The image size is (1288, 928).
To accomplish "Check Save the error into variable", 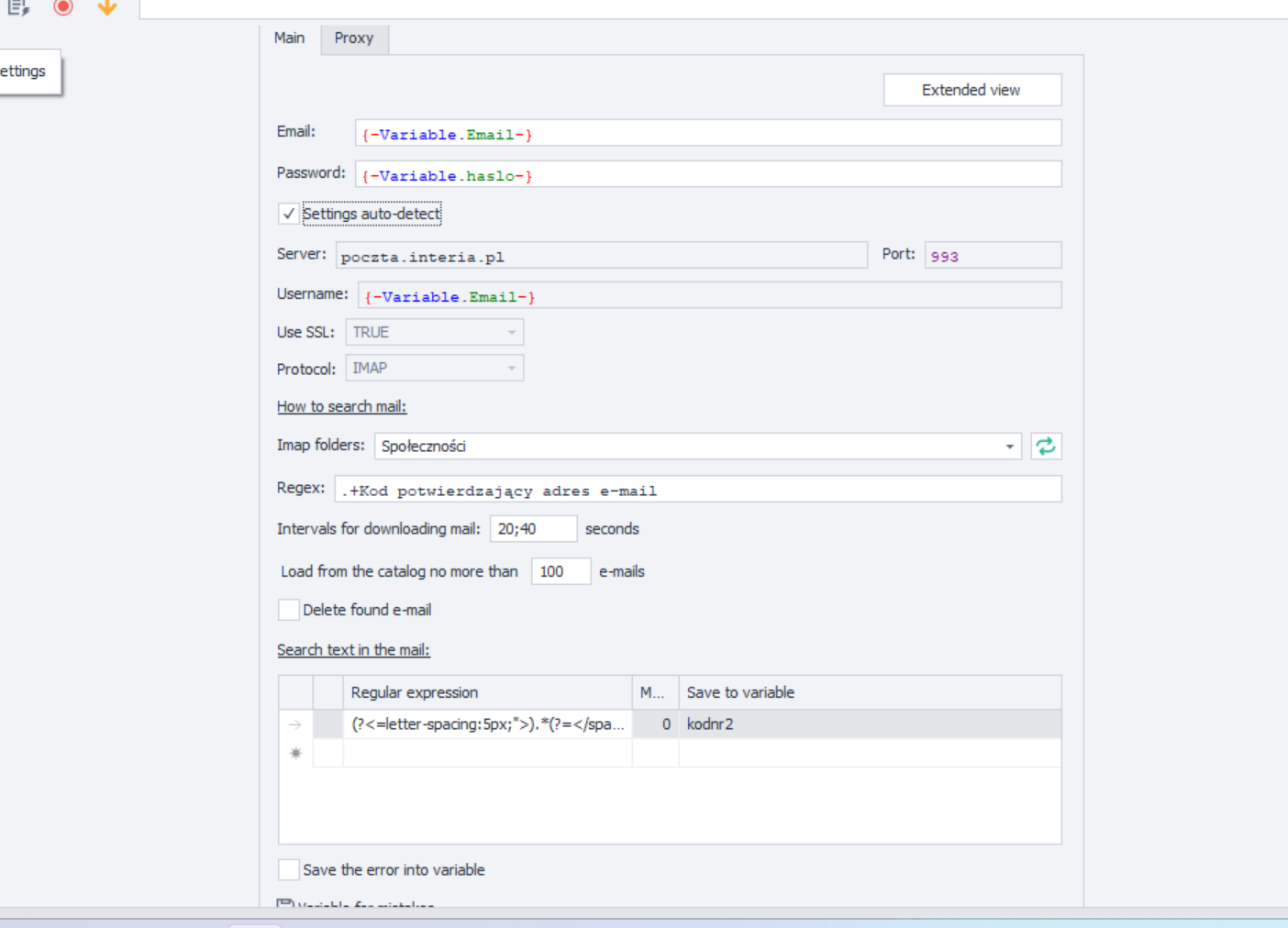I will [x=289, y=869].
